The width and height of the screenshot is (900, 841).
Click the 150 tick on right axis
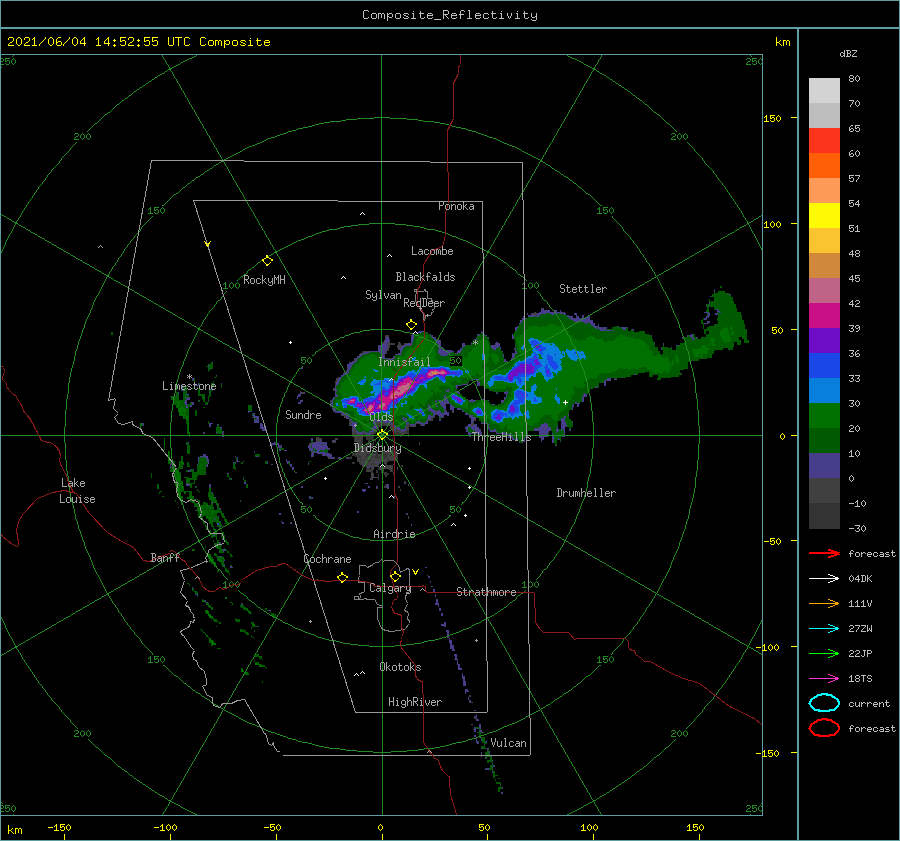(772, 118)
